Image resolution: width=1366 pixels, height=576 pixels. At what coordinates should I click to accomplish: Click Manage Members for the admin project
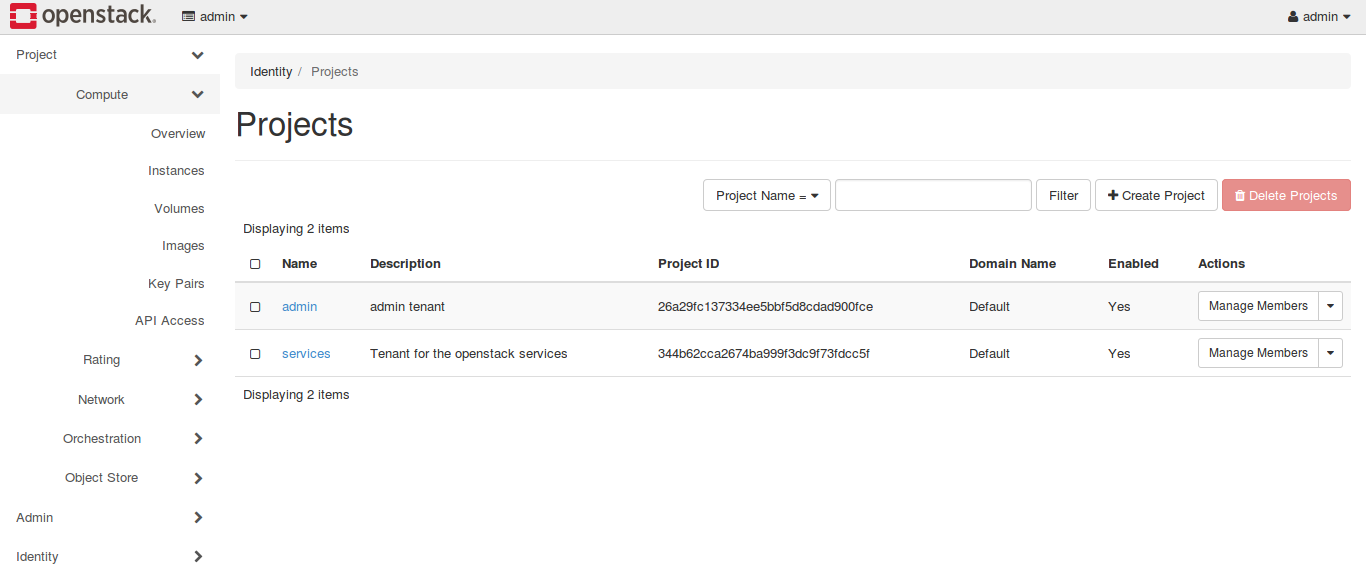tap(1258, 306)
